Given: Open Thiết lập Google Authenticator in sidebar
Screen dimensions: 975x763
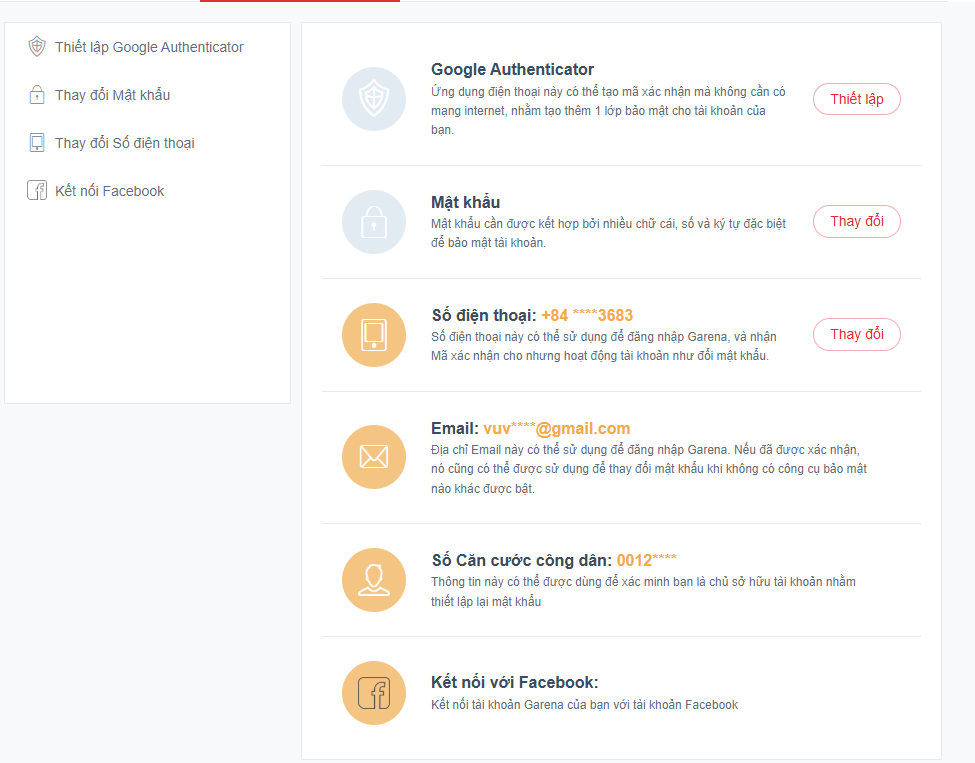Looking at the screenshot, I should (148, 47).
